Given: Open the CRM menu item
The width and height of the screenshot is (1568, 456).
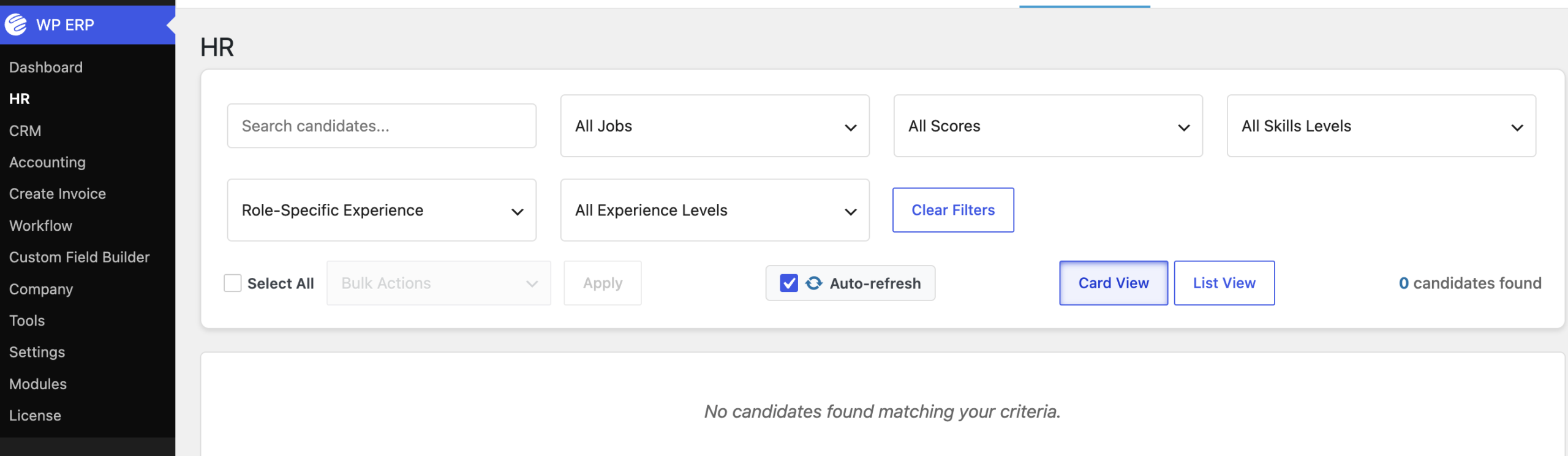Looking at the screenshot, I should coord(25,130).
